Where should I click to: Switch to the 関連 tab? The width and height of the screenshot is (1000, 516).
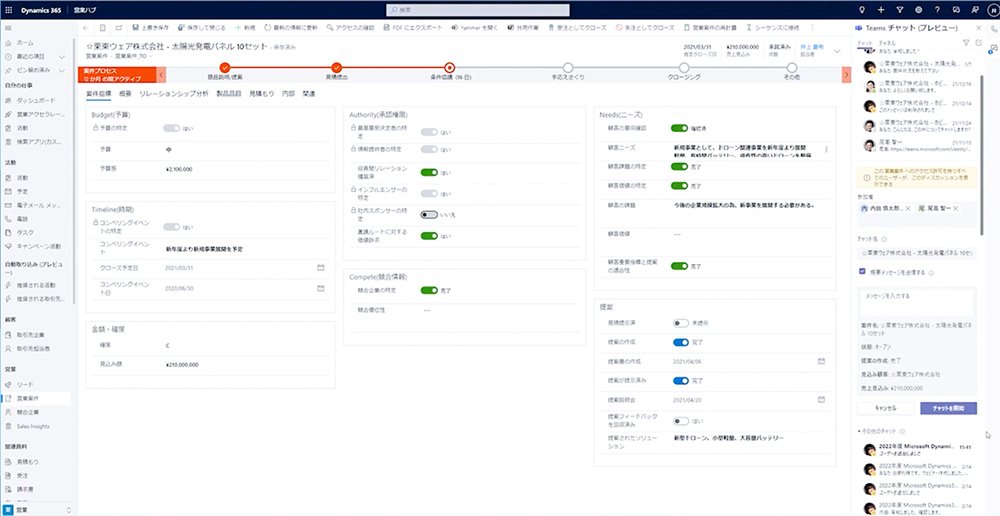[309, 94]
